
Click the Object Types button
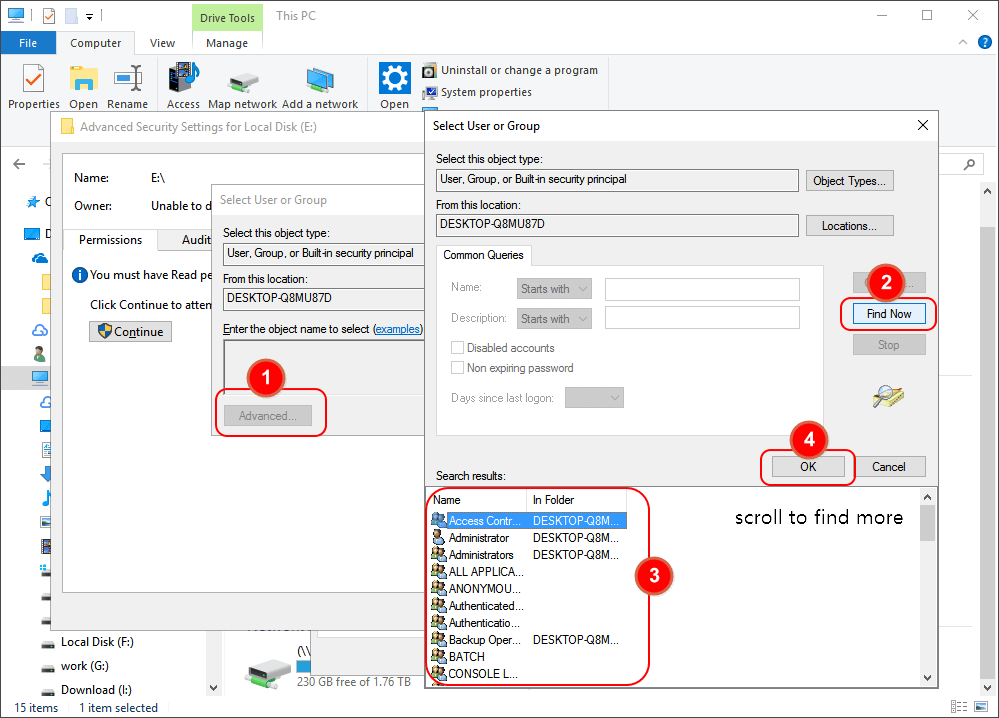849,181
